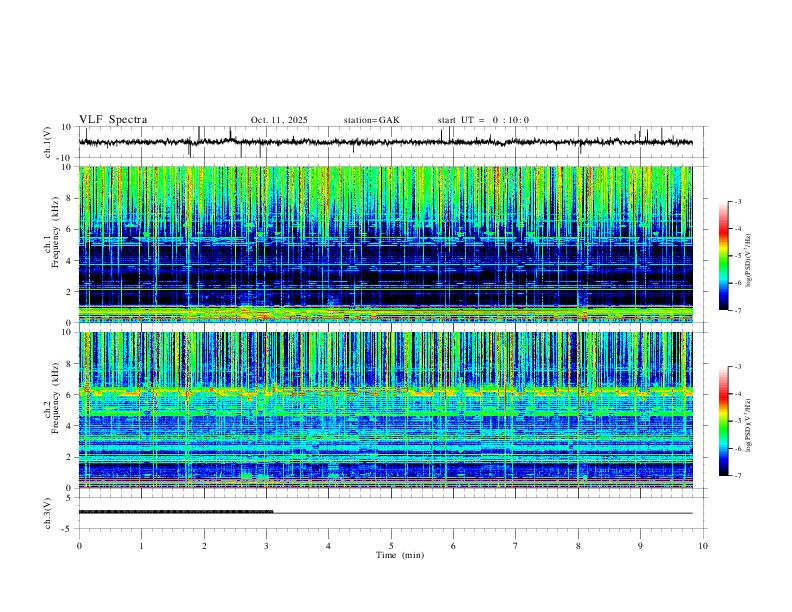The image size is (792, 612).
Task: Click the '8' kHz tick on ch.1 axis
Action: click(70, 198)
